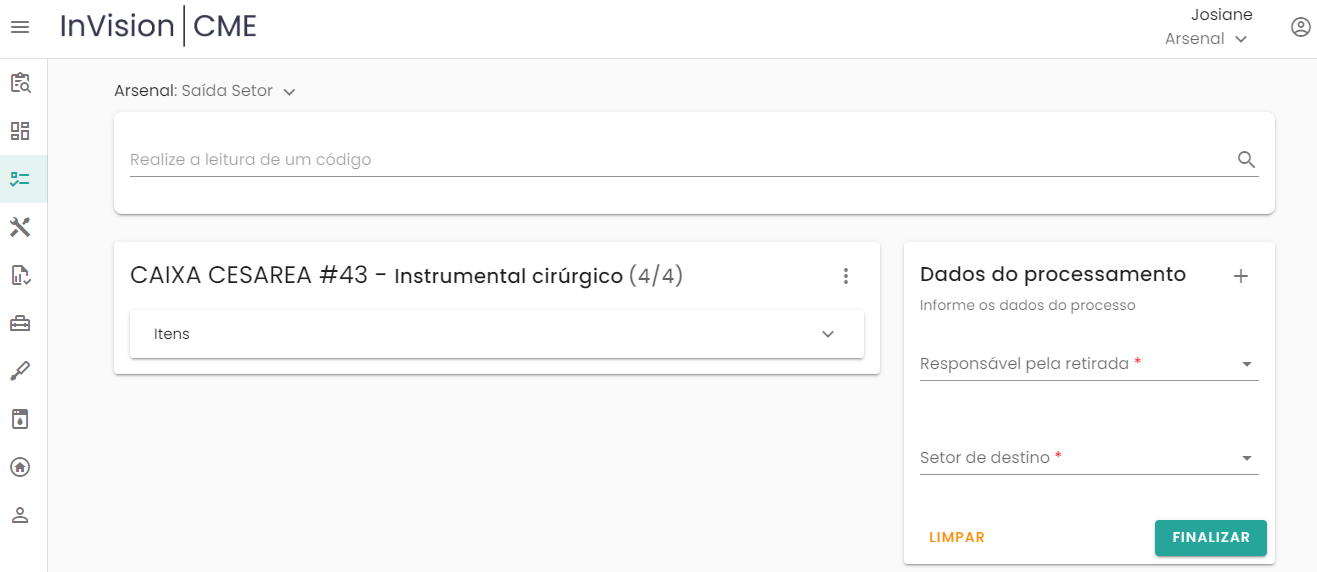Screen dimensions: 1317x572
Task: Open the user account avatar icon
Action: (x=1300, y=27)
